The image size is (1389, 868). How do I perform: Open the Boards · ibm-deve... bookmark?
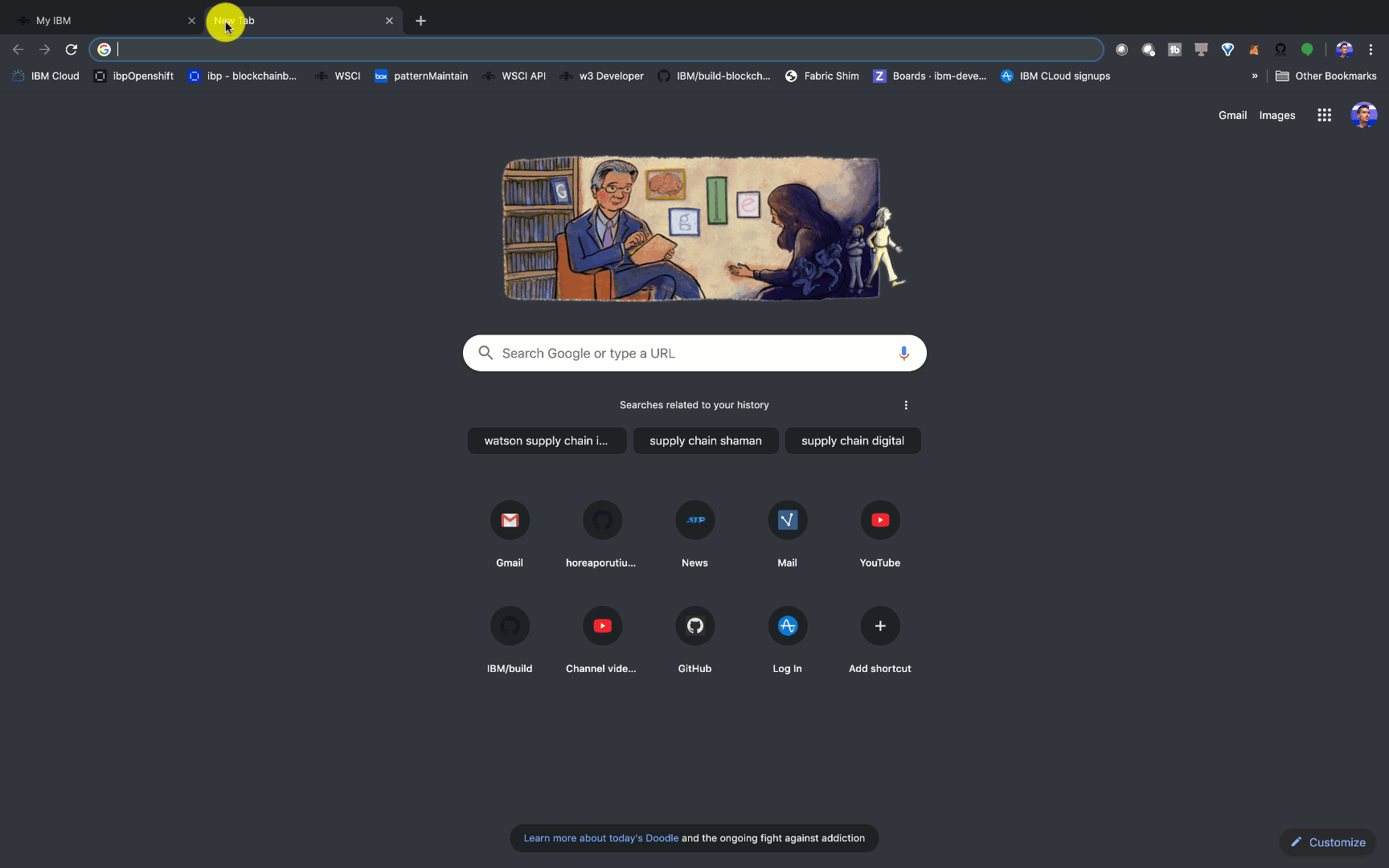point(929,76)
